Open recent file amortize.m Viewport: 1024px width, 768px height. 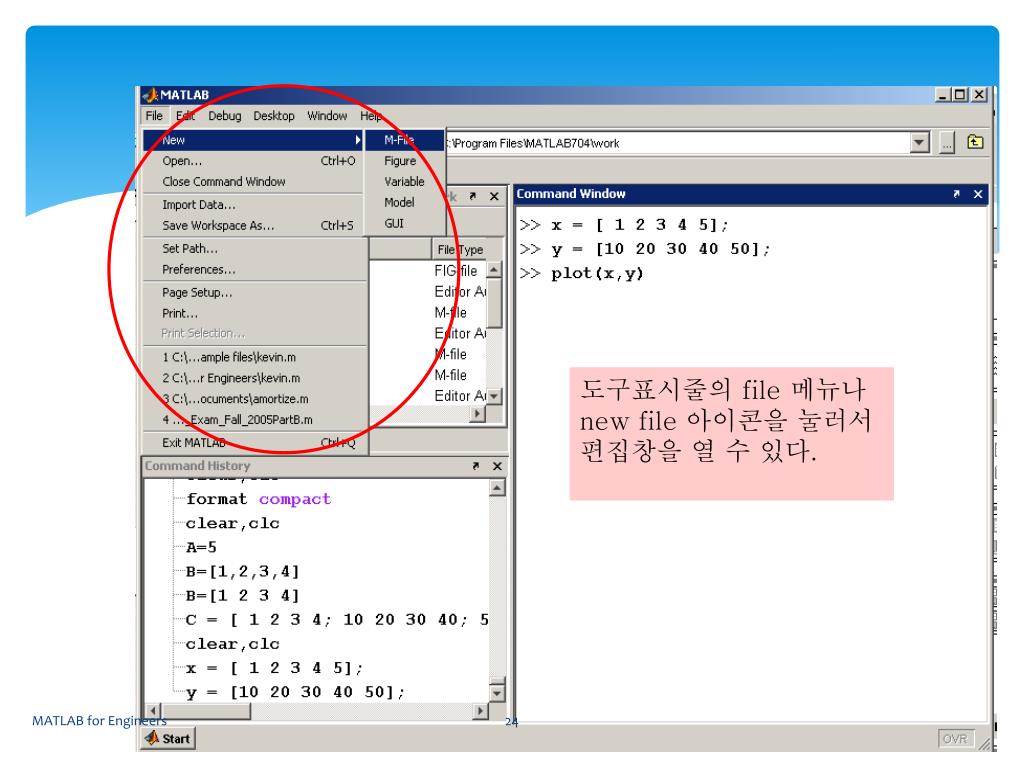pyautogui.click(x=255, y=399)
